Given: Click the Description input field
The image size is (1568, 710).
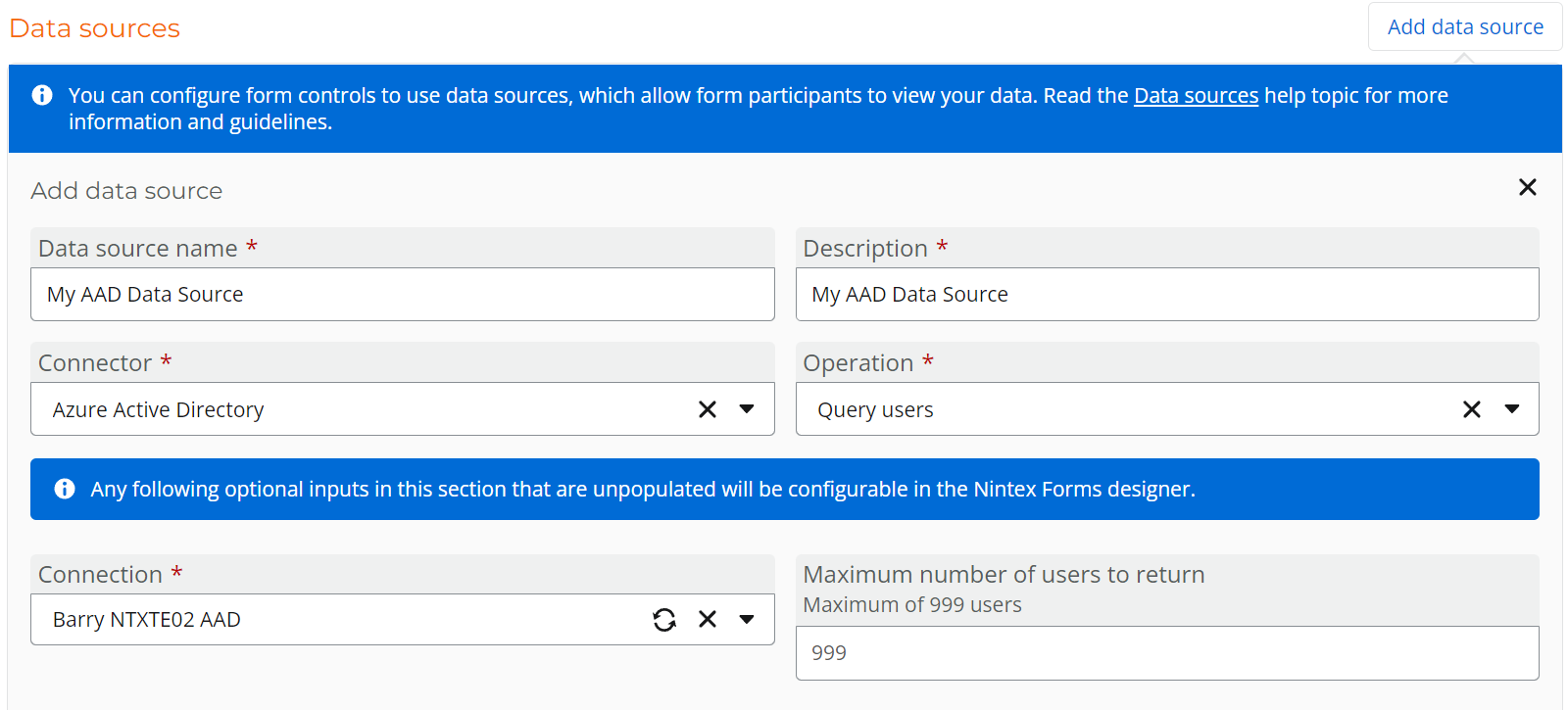Looking at the screenshot, I should tap(1167, 294).
